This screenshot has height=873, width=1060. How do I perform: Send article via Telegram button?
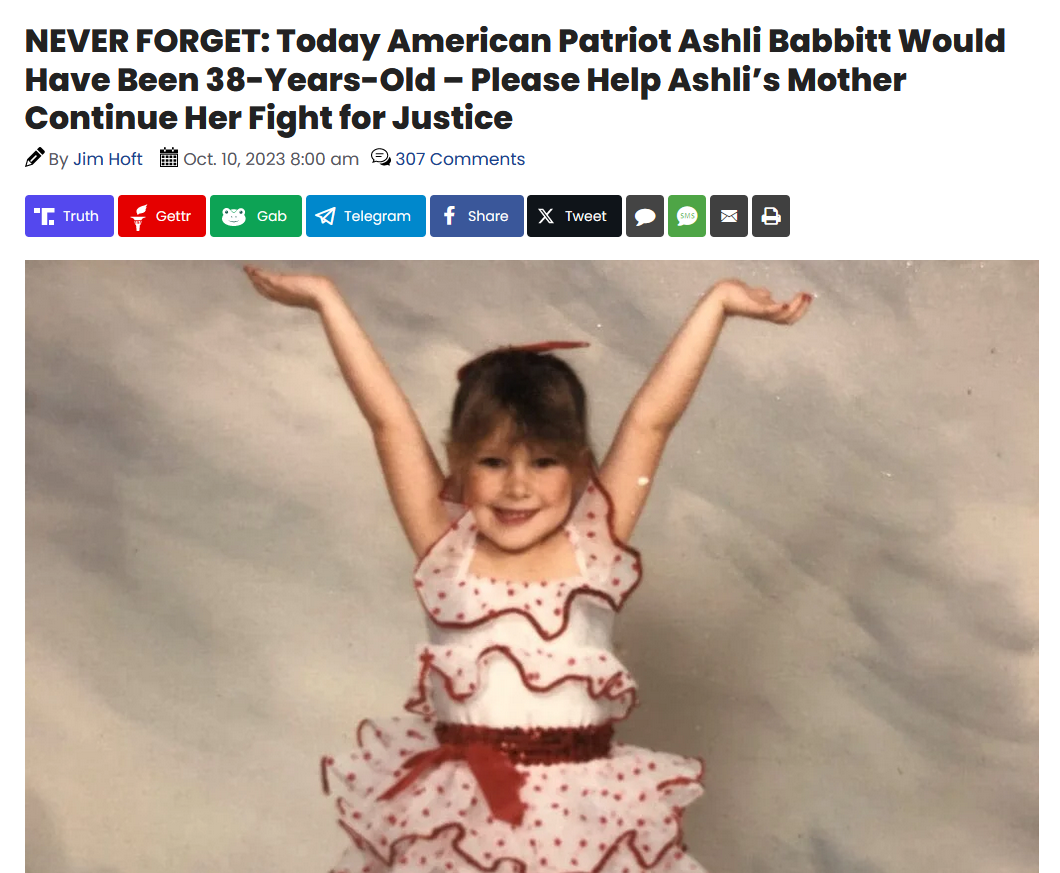click(366, 216)
